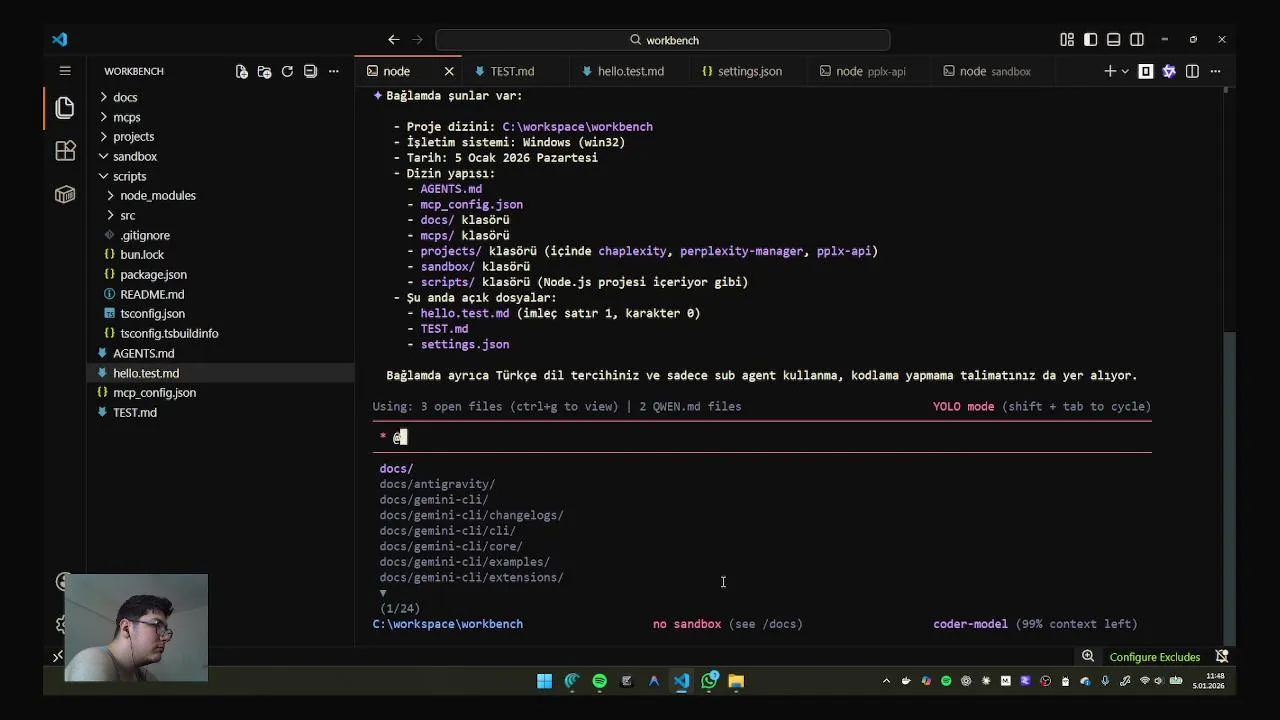Click the vertical terminal scrollbar
The height and width of the screenshot is (720, 1280).
click(x=1230, y=488)
